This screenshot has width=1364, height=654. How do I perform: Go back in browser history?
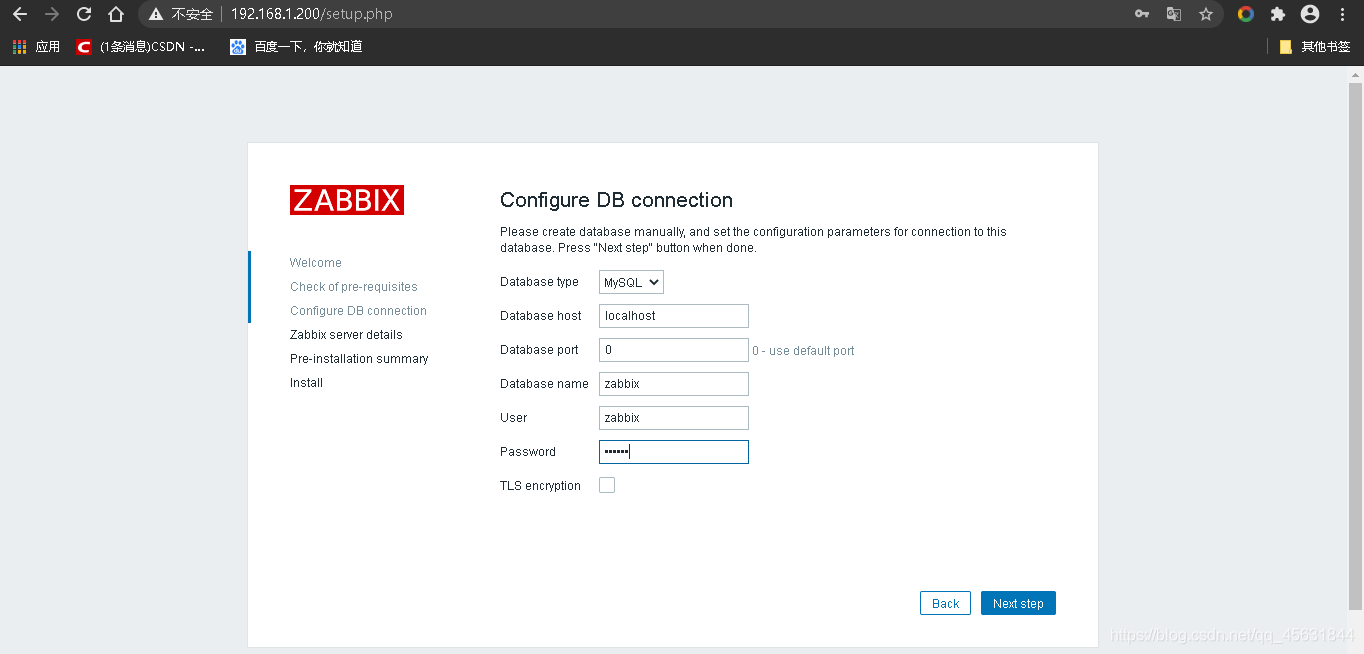pos(20,14)
